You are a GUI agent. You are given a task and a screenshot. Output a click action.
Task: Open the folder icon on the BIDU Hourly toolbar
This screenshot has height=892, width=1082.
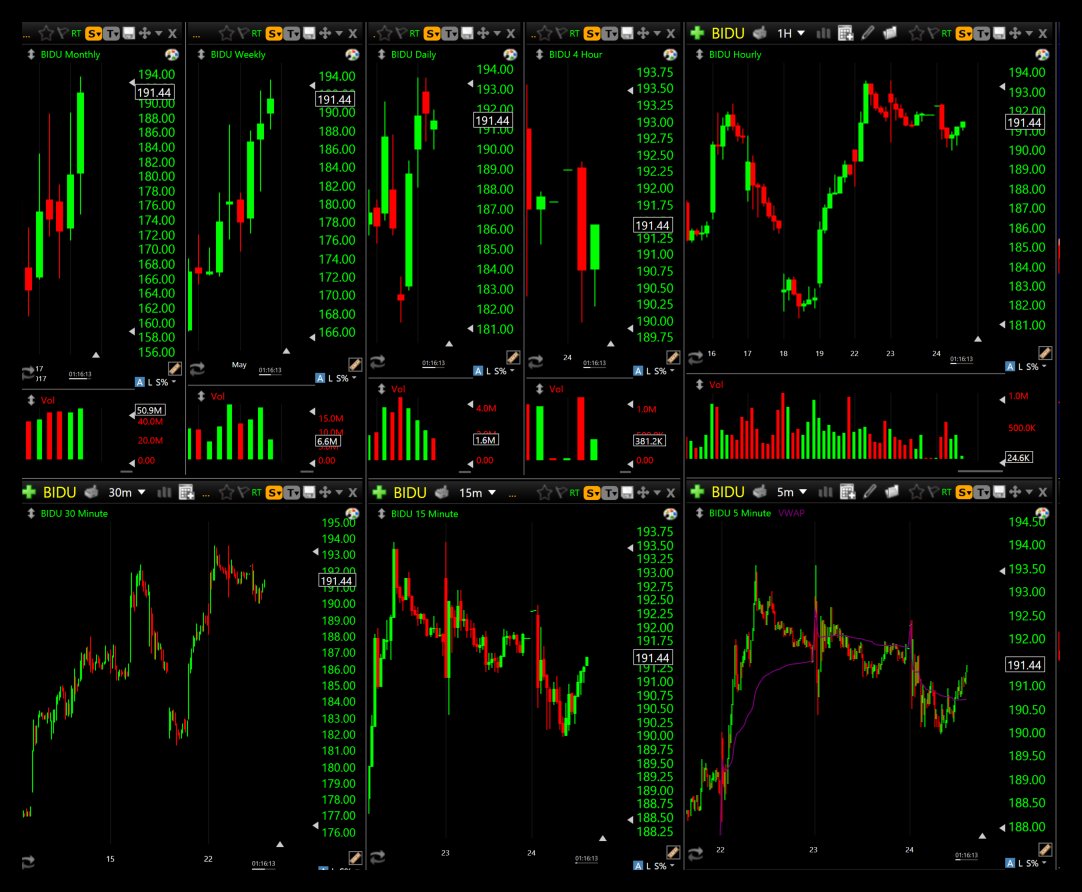pyautogui.click(x=890, y=32)
